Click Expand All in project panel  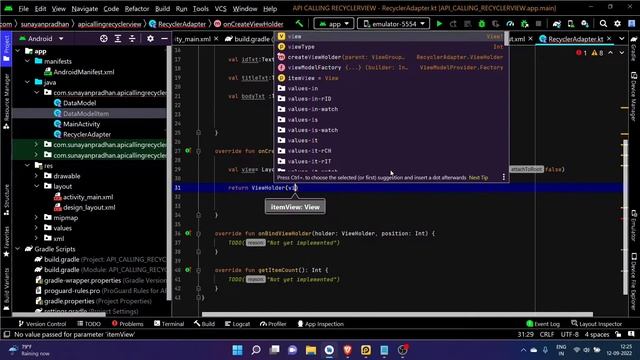pos(118,38)
